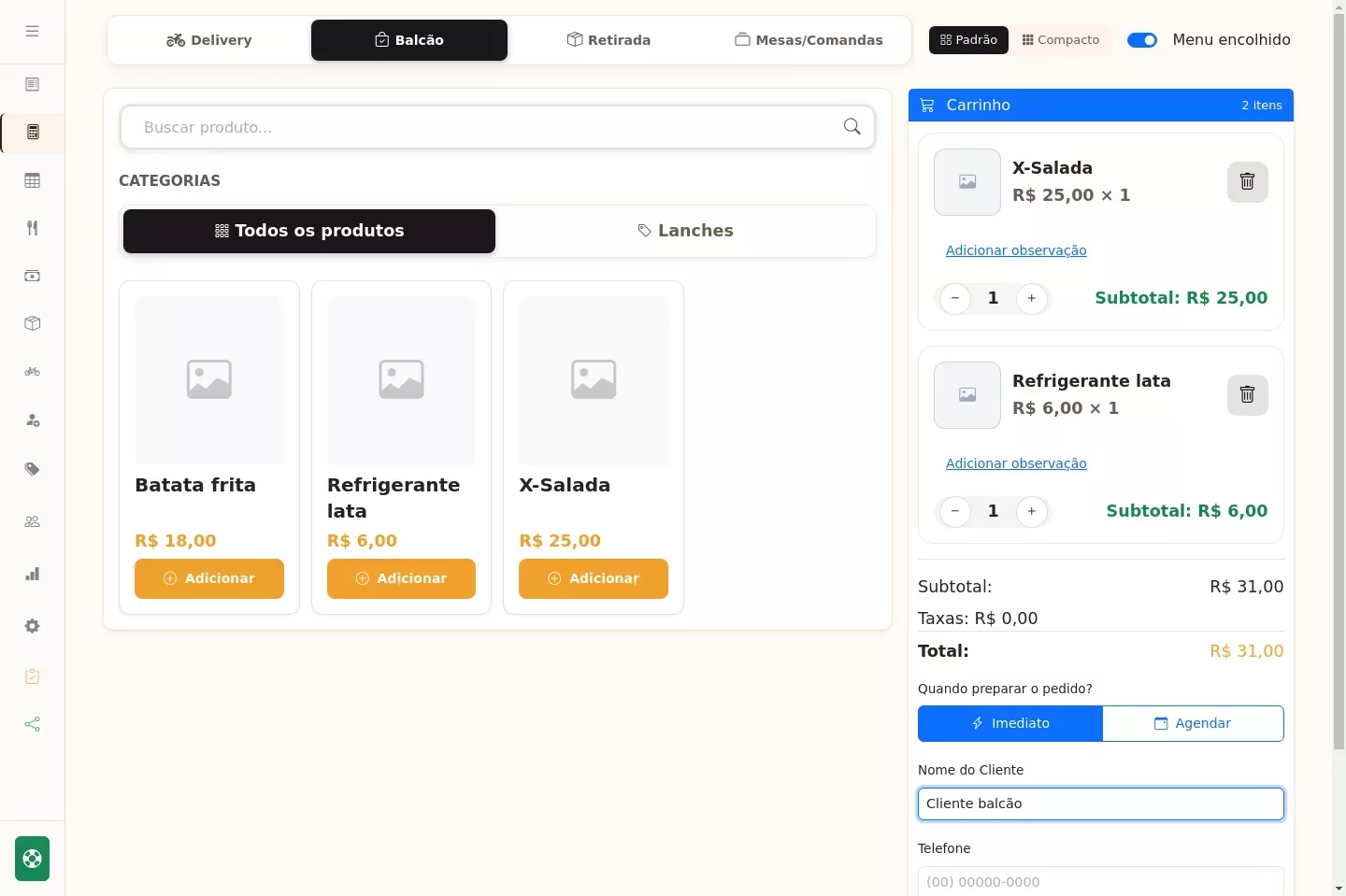Click the search magnifier icon

pos(852,127)
